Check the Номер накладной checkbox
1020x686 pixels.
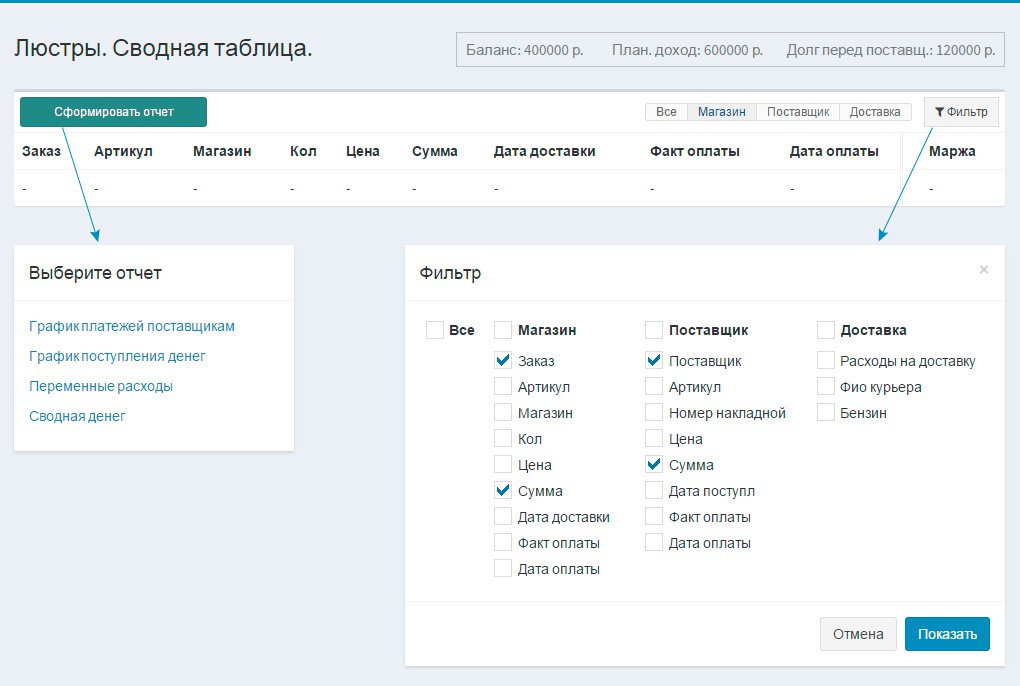coord(654,412)
